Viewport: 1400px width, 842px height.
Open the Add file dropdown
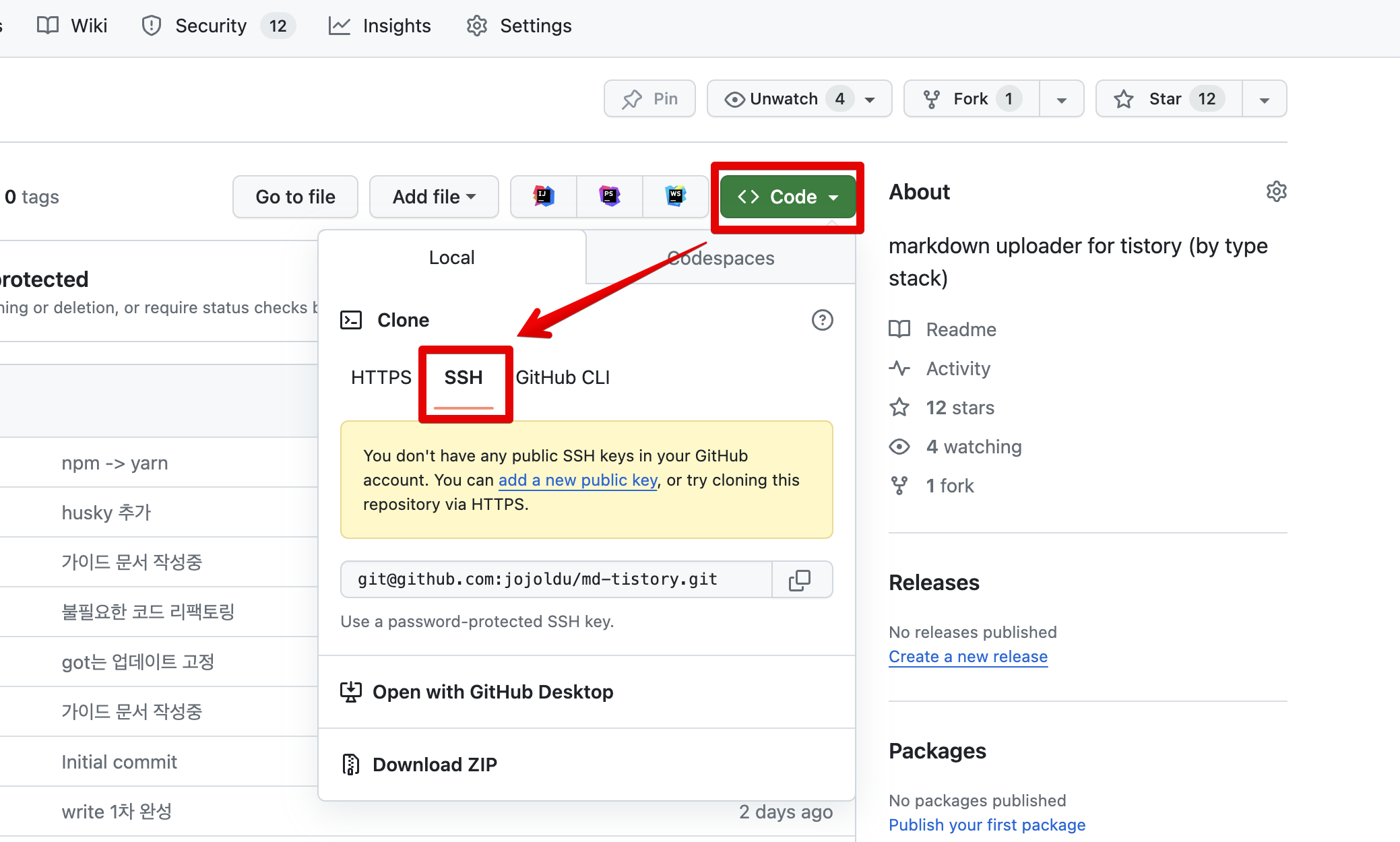434,197
